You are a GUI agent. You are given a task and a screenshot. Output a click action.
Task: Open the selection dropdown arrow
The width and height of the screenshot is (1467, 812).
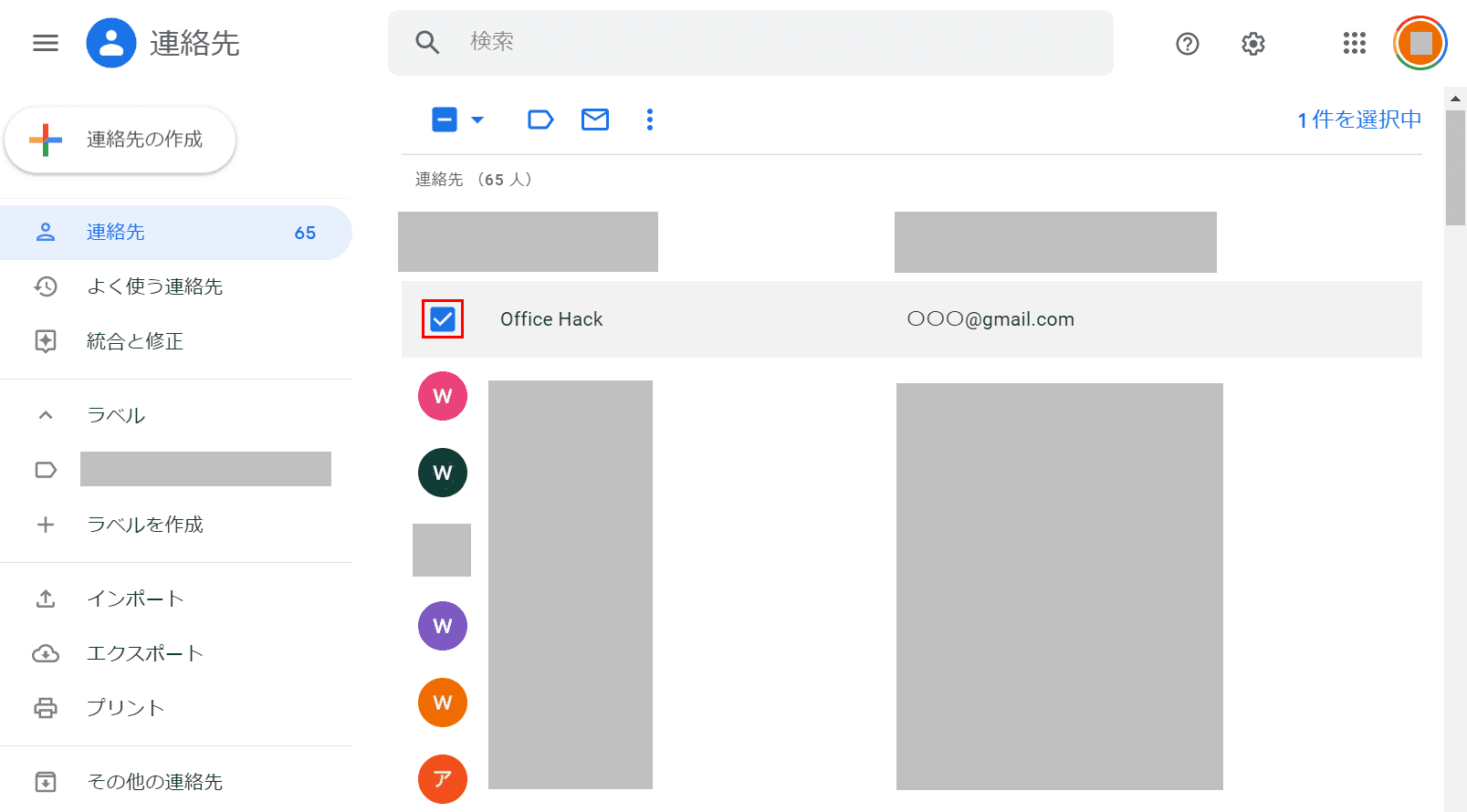click(477, 120)
